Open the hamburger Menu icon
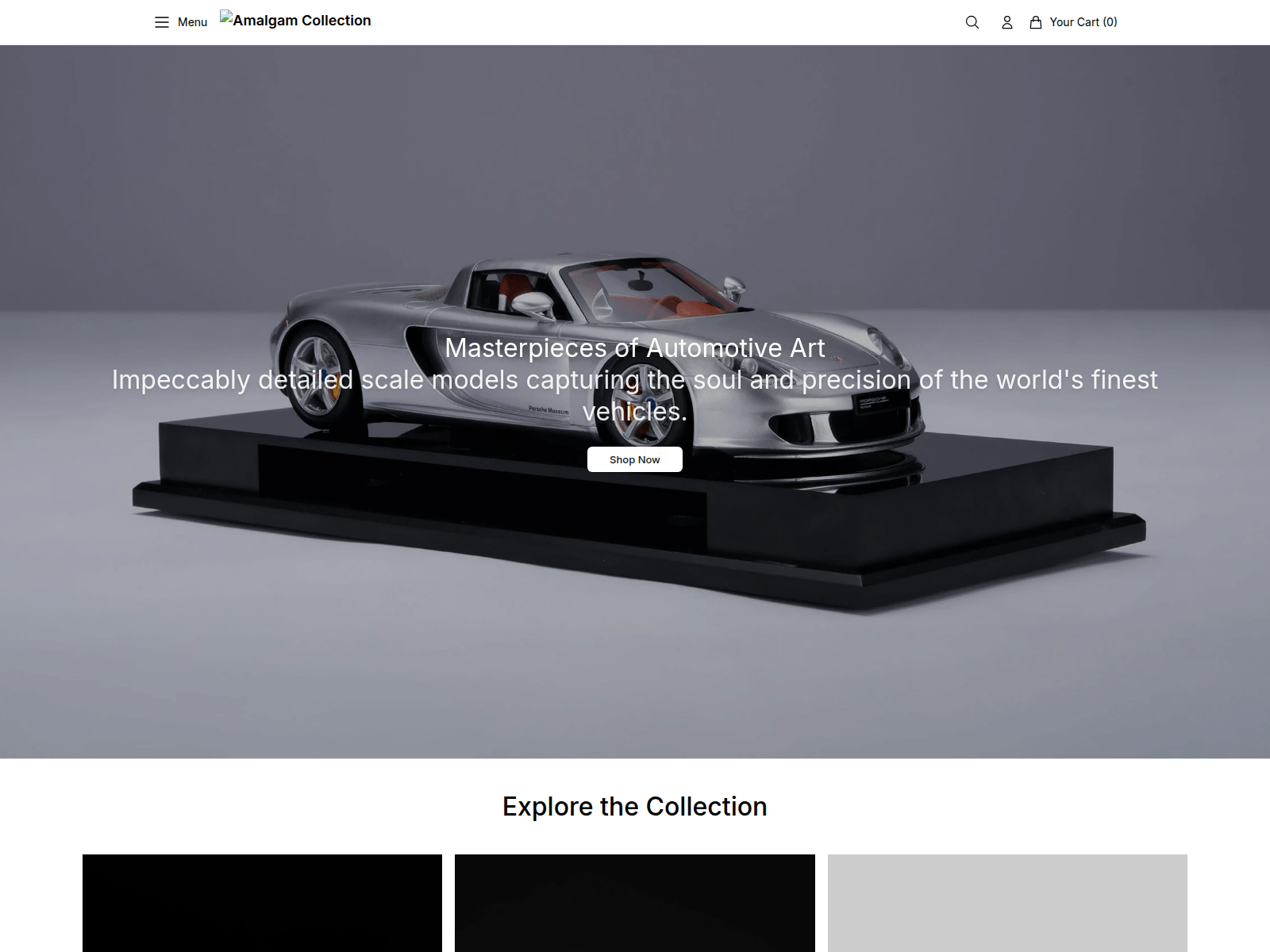Viewport: 1270px width, 952px height. point(162,22)
